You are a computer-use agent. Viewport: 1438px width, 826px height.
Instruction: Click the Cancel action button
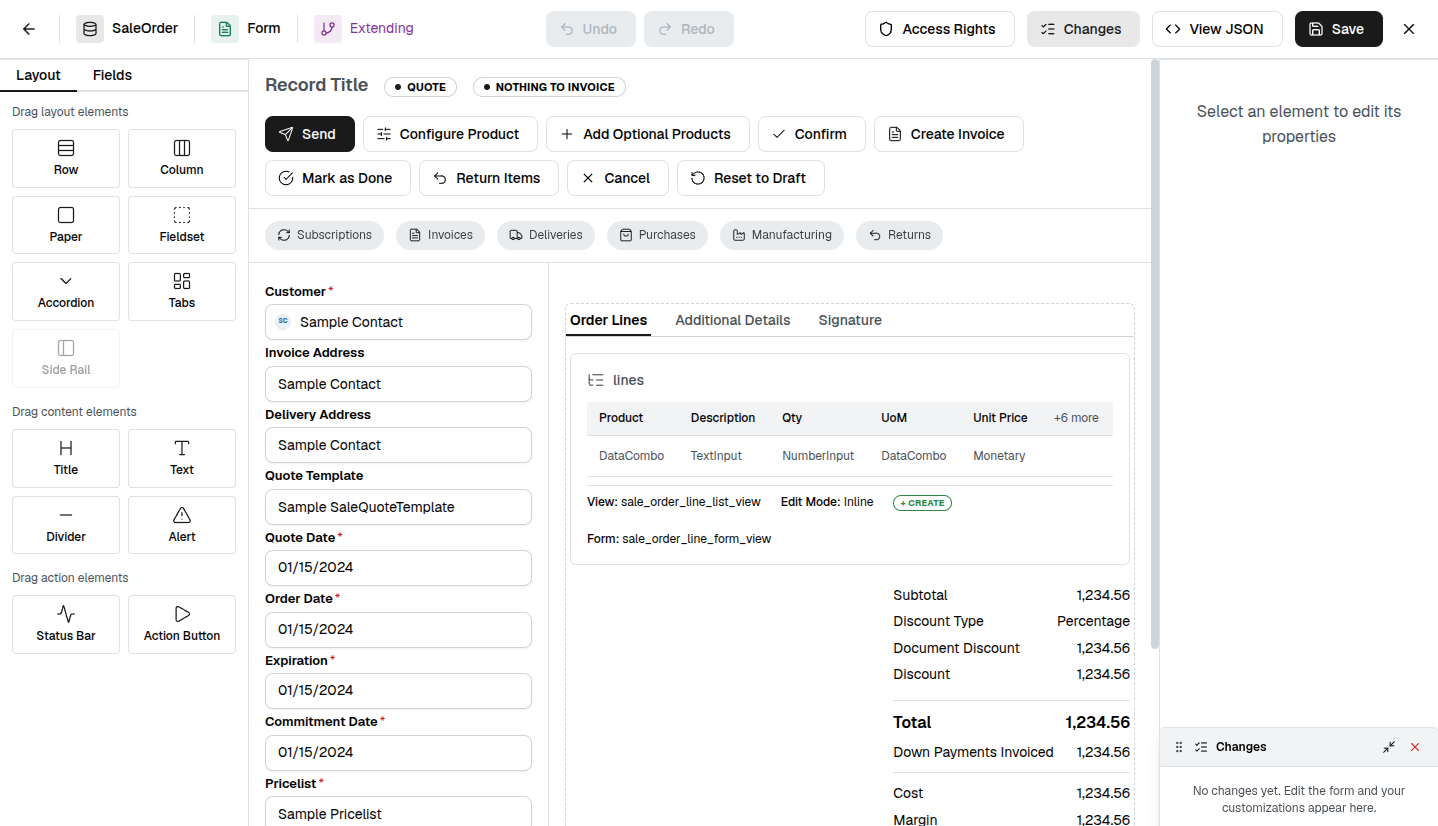tap(618, 178)
